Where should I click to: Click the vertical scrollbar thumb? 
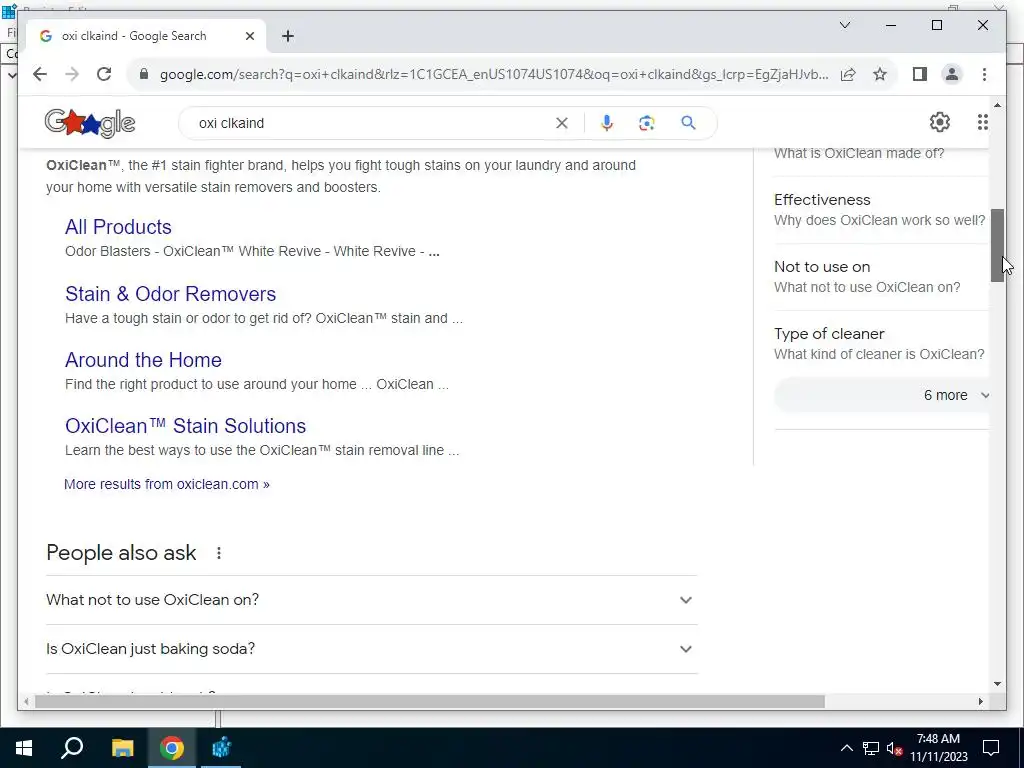click(997, 246)
